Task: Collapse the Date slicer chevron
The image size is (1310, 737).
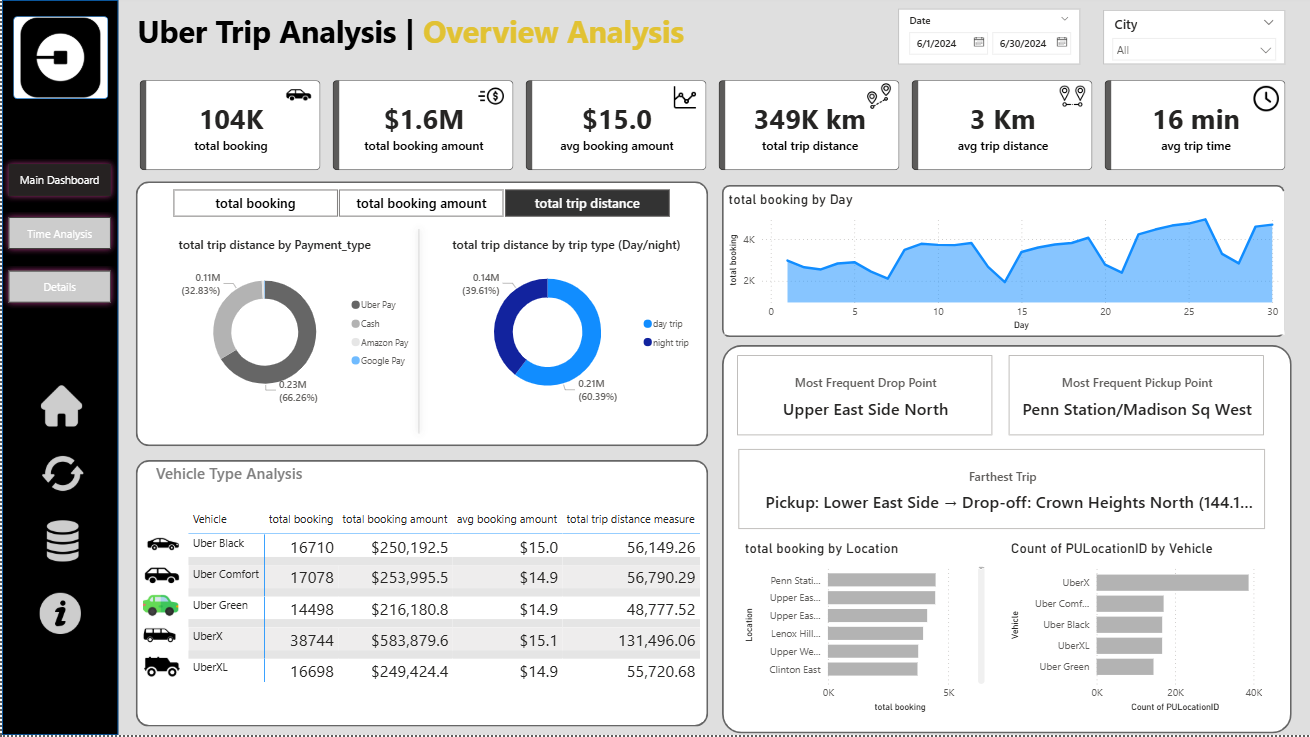Action: pos(1064,19)
